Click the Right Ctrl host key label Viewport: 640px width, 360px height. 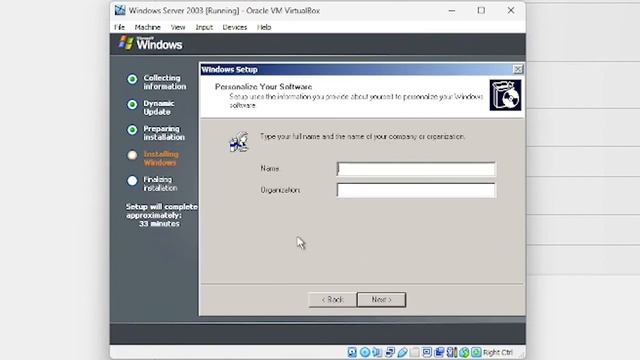tap(498, 352)
